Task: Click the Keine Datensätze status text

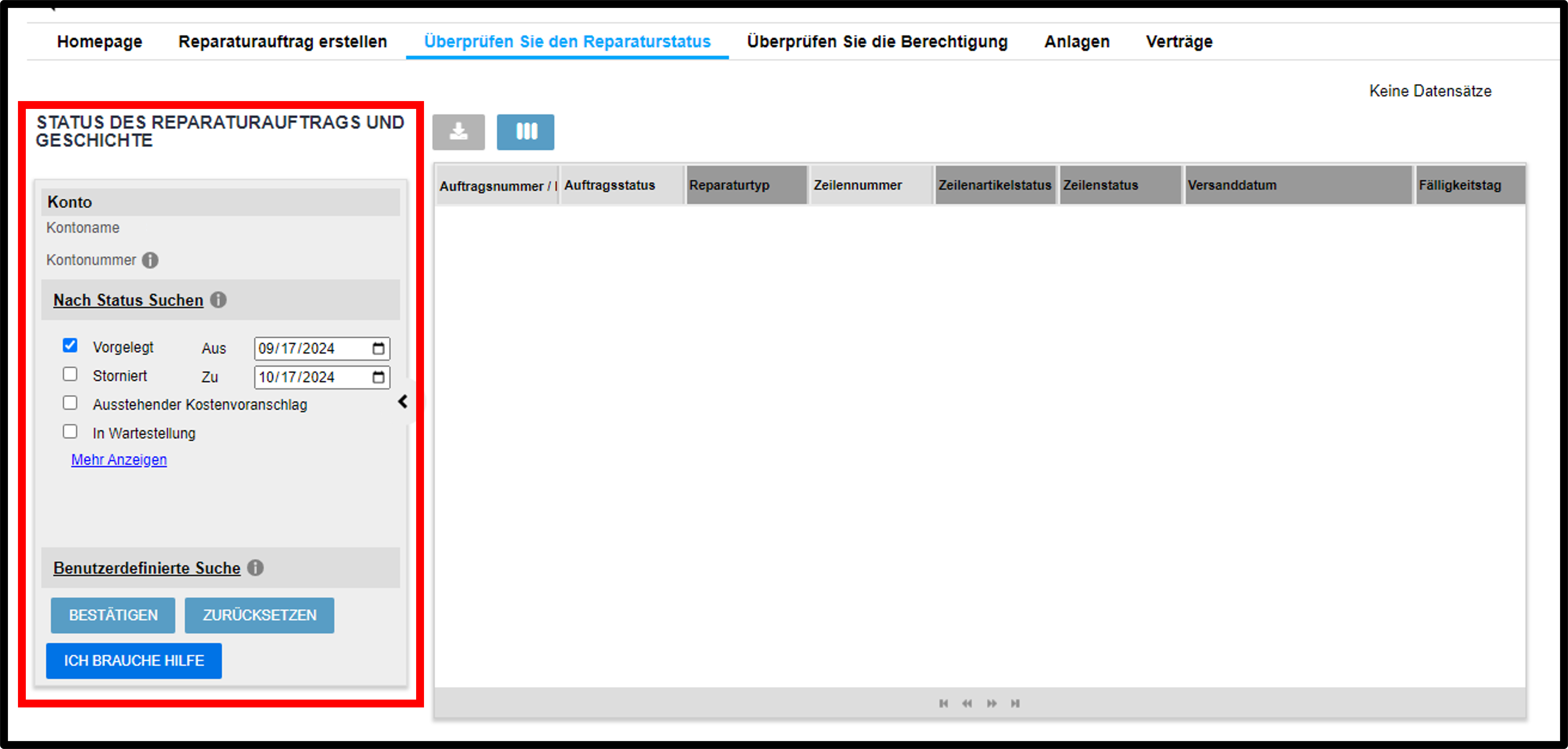Action: coord(1430,91)
